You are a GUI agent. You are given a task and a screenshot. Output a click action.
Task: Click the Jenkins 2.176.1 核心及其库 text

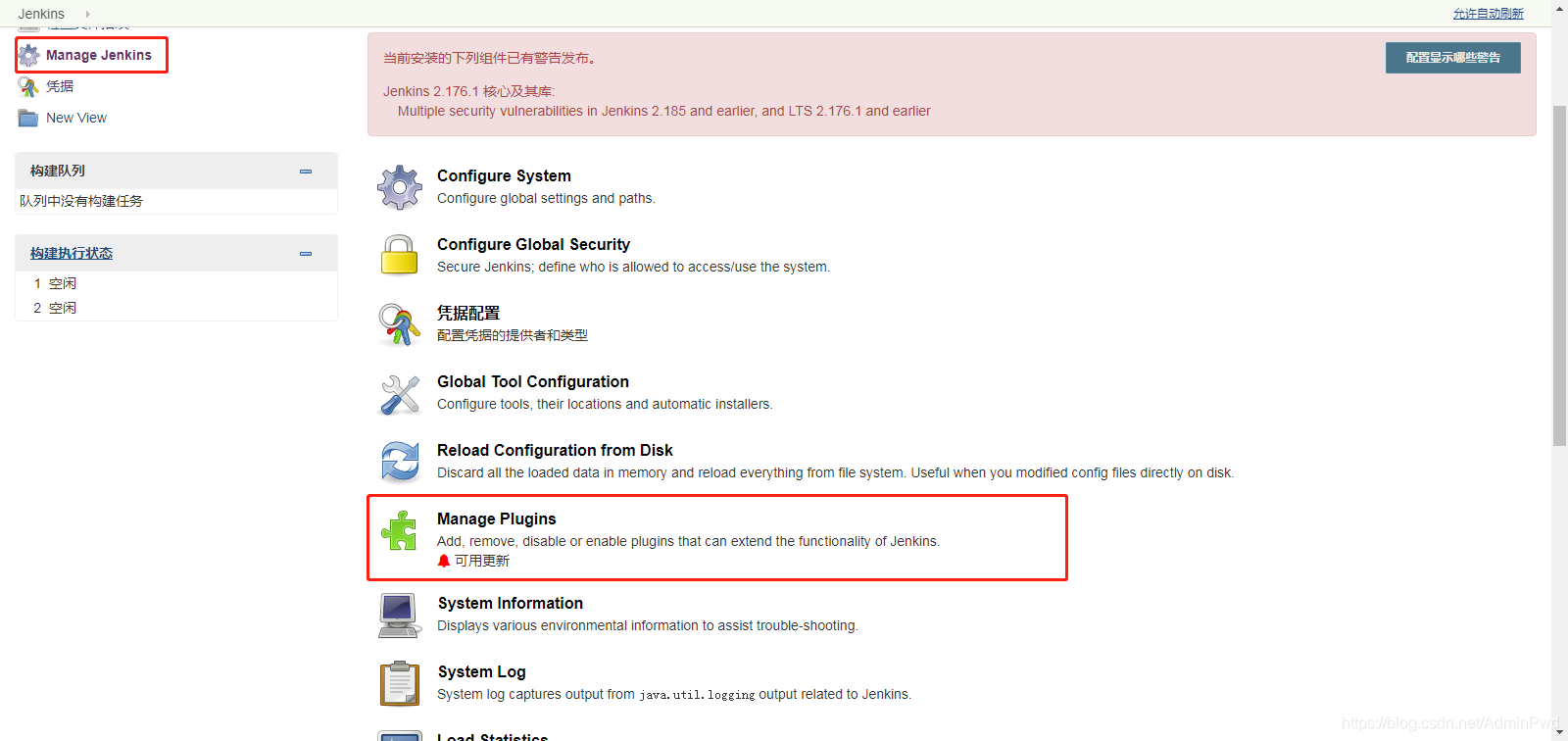tap(468, 91)
